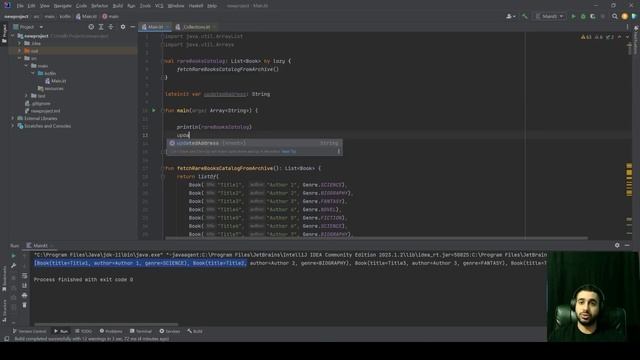Clear console output with trash icon
The width and height of the screenshot is (640, 360).
click(24, 305)
